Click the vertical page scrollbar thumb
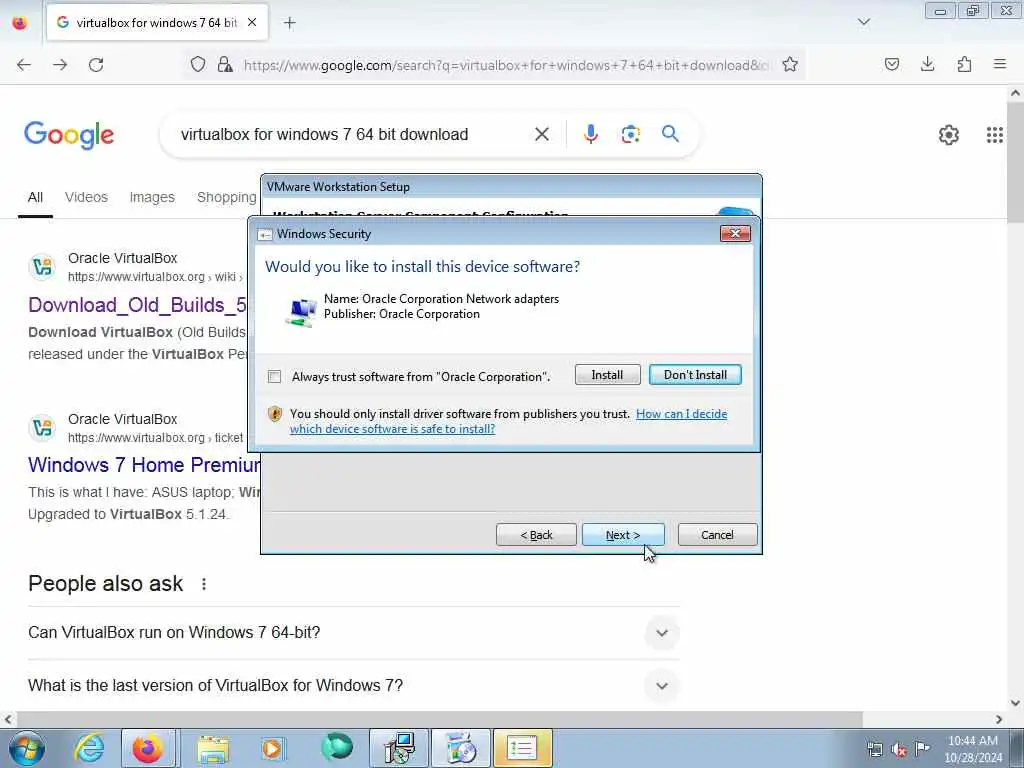This screenshot has height=768, width=1024. [x=1015, y=162]
